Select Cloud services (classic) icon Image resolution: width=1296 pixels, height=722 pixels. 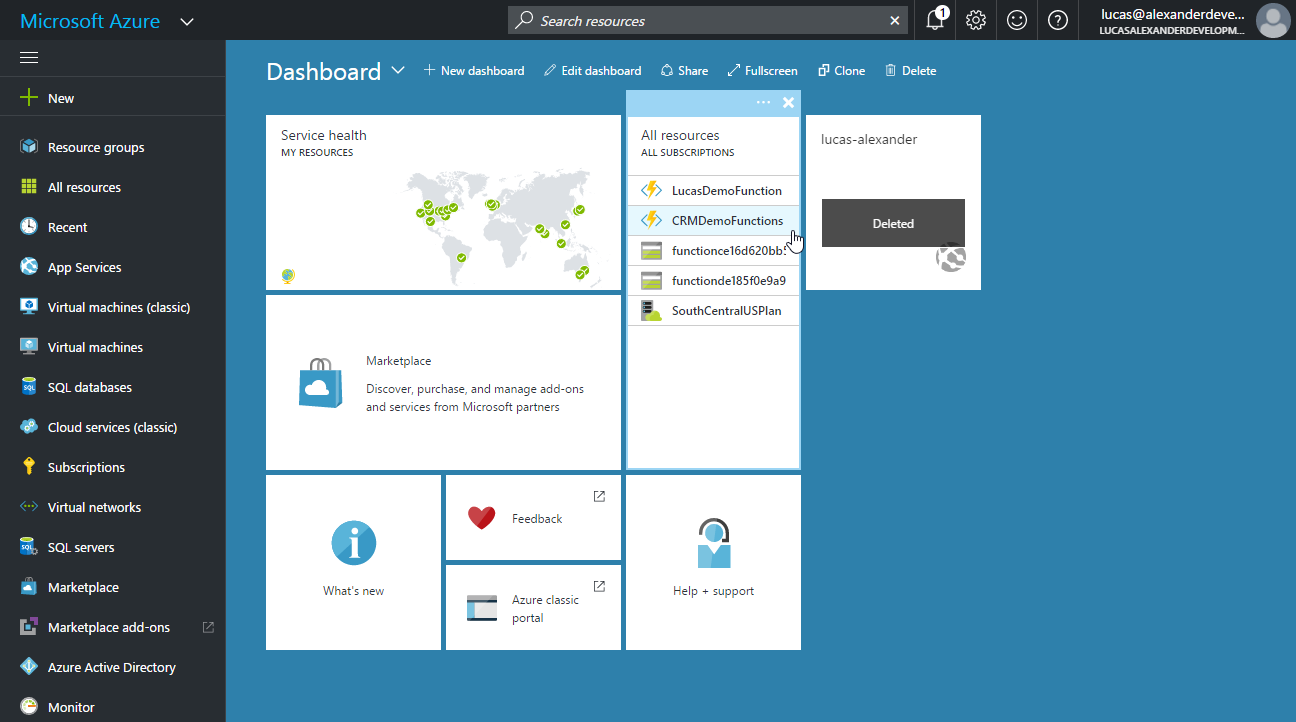(29, 427)
